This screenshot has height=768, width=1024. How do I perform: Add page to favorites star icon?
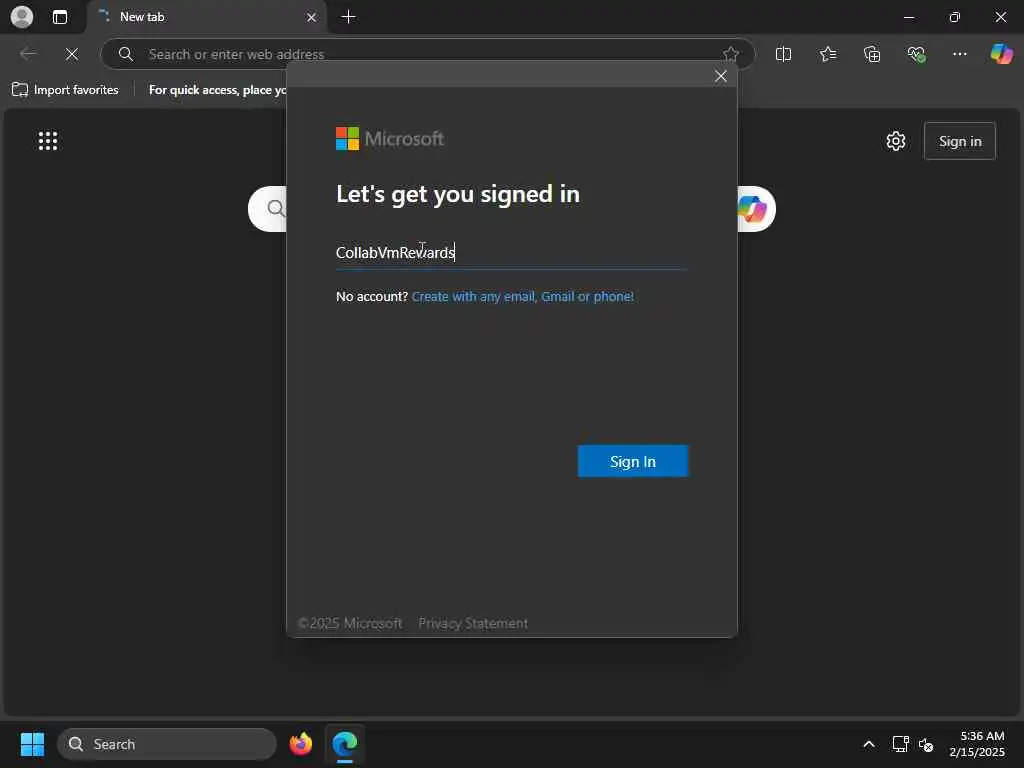(730, 54)
